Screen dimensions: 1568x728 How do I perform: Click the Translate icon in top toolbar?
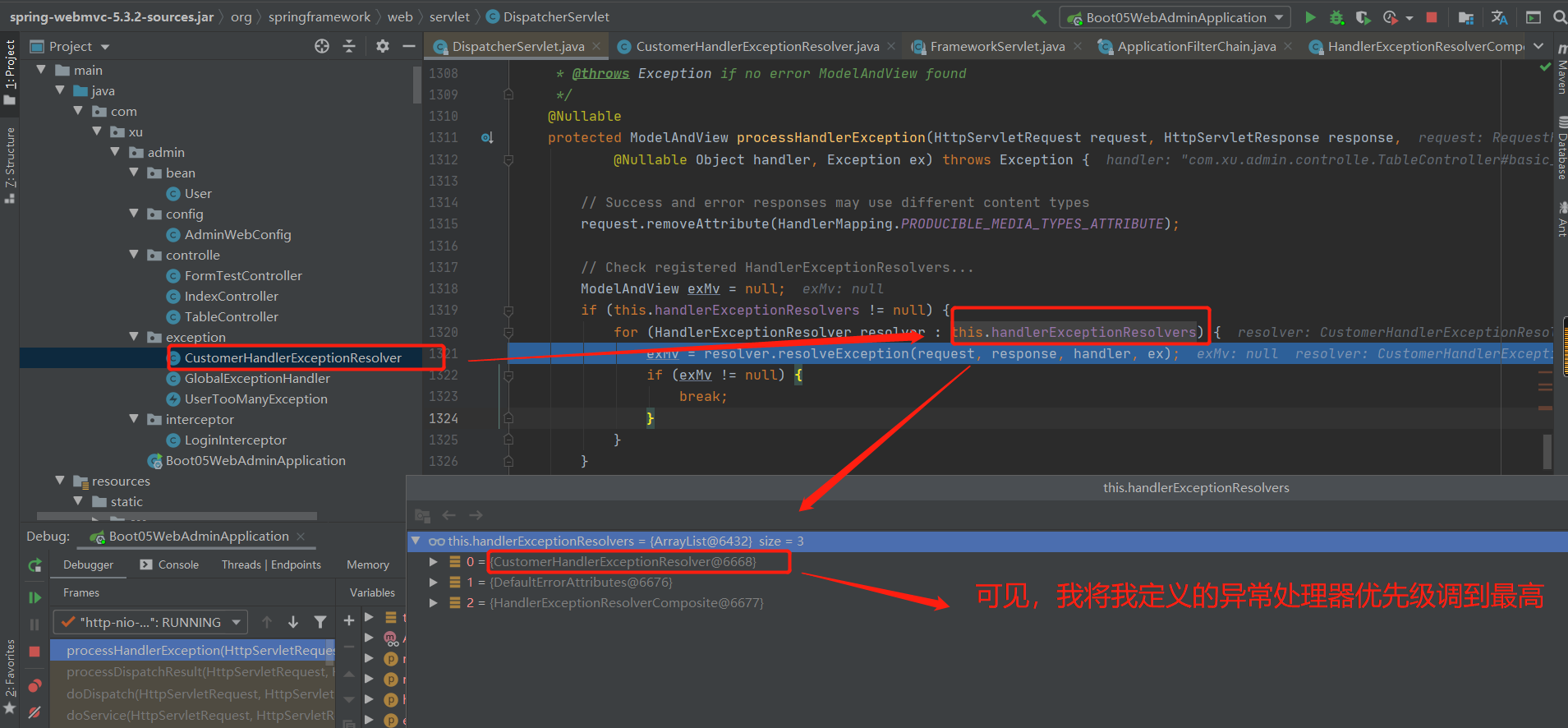pyautogui.click(x=1499, y=16)
